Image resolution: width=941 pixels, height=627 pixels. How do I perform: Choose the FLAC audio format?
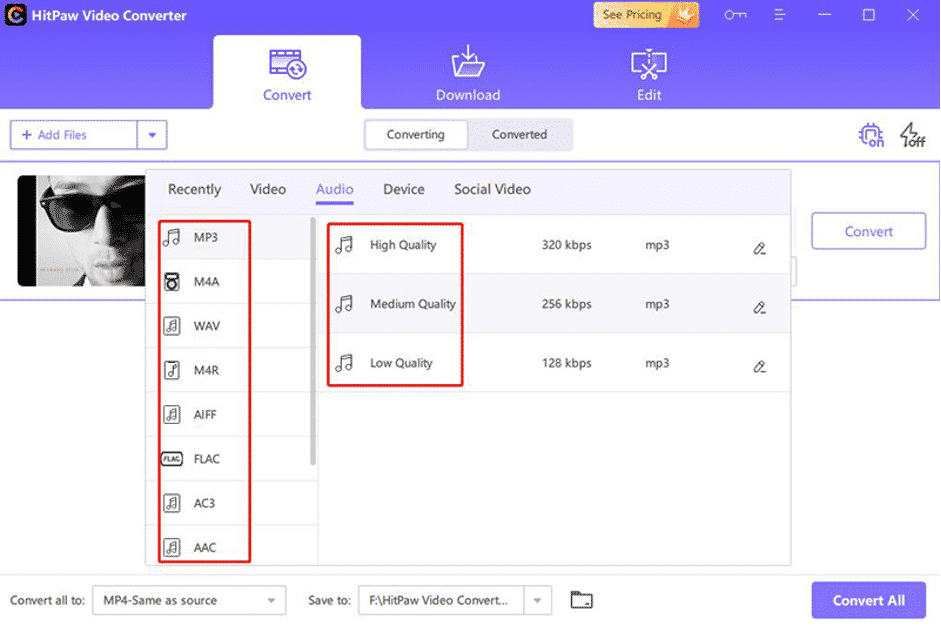tap(205, 458)
